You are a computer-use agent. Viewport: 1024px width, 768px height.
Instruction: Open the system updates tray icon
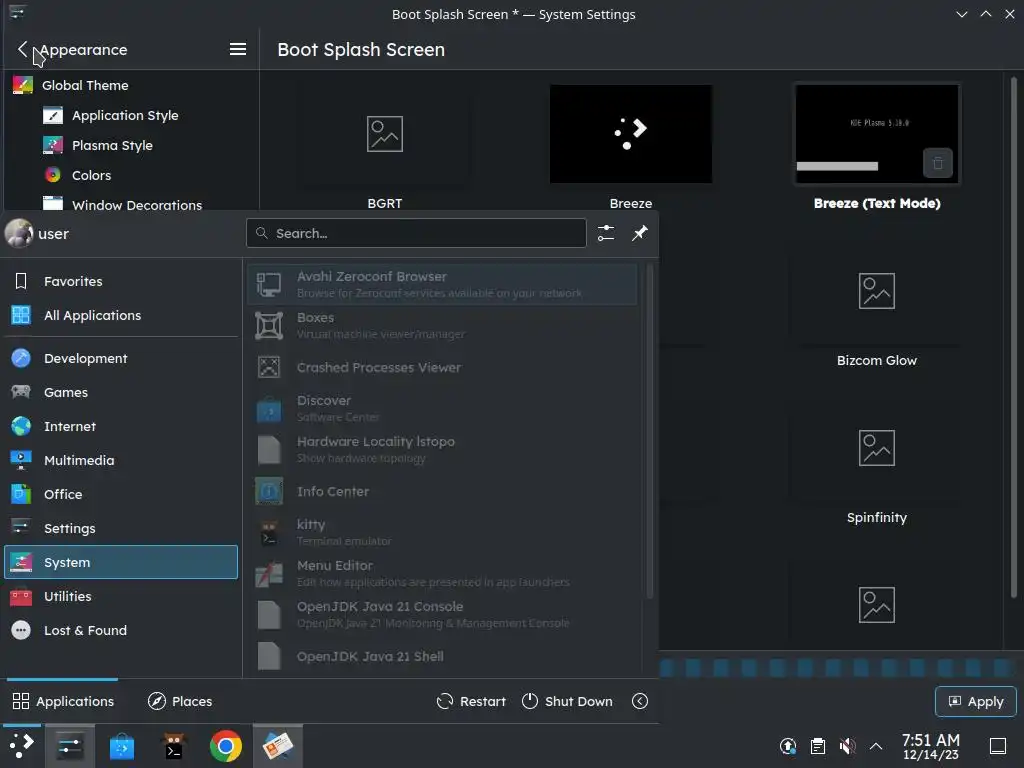(788, 746)
